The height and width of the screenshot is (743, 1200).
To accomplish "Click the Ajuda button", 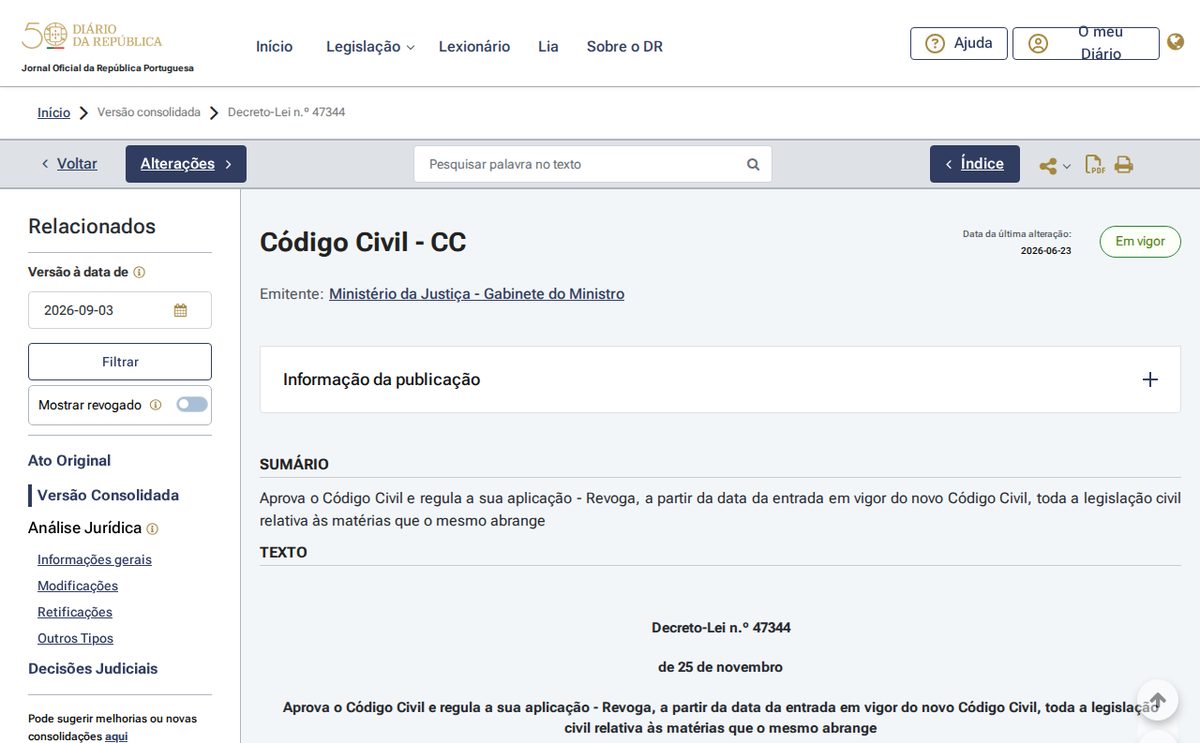I will coord(959,43).
